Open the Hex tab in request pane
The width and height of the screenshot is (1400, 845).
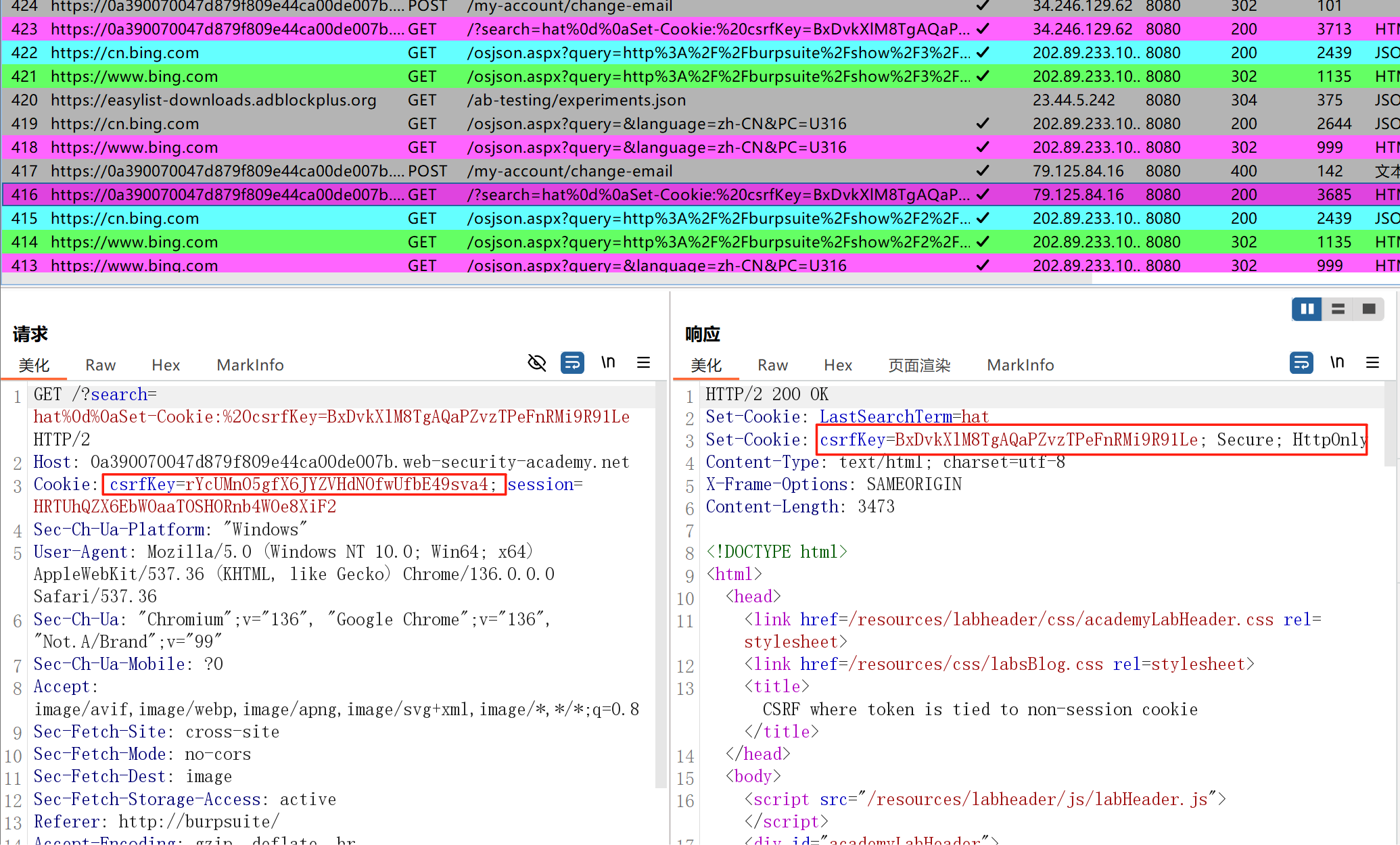coord(166,365)
